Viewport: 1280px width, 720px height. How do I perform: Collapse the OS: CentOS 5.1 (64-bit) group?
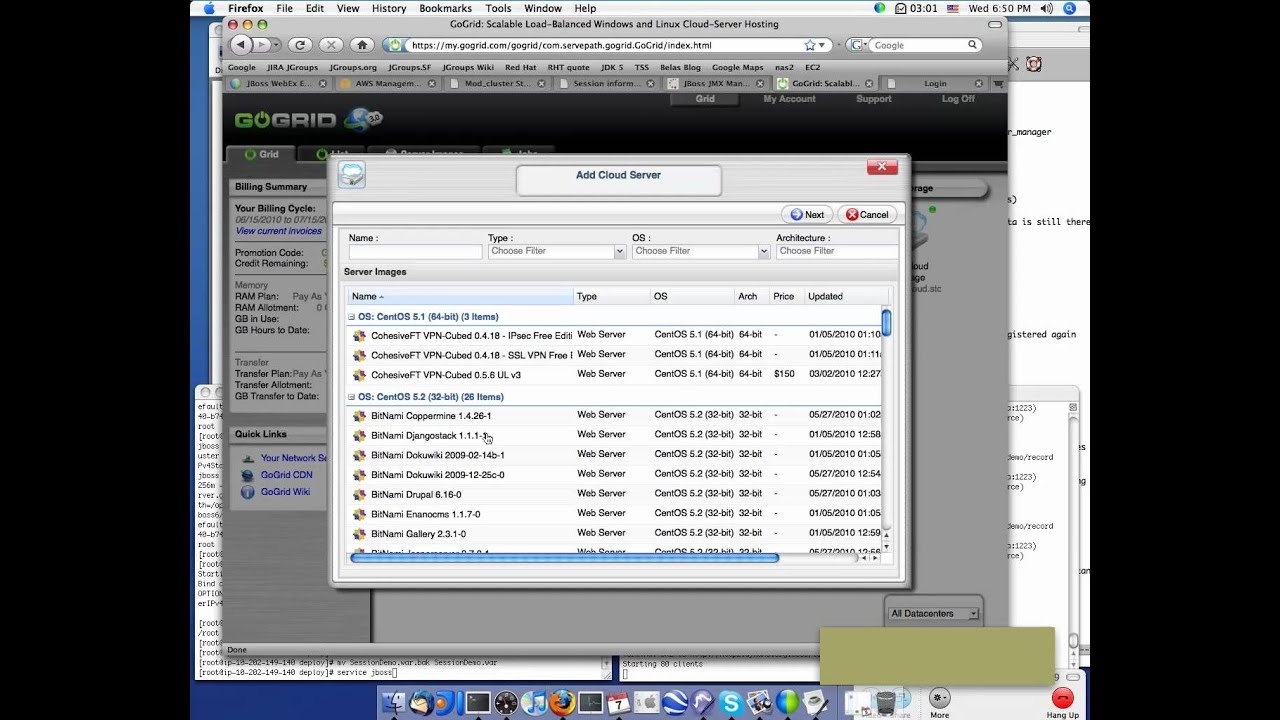pyautogui.click(x=352, y=317)
